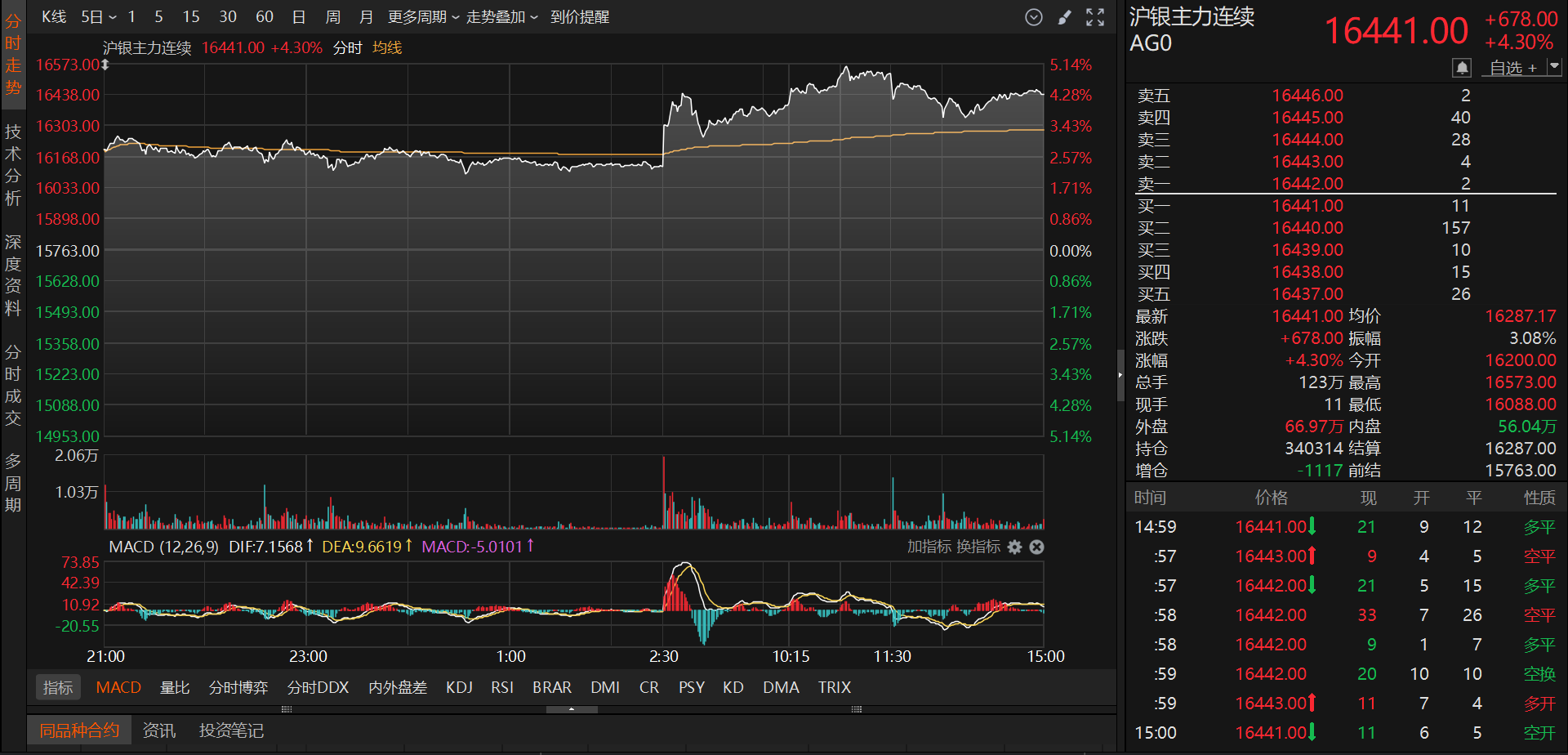Screen dimensions: 1568x755
Task: Switch to monthly 月 period
Action: [366, 17]
